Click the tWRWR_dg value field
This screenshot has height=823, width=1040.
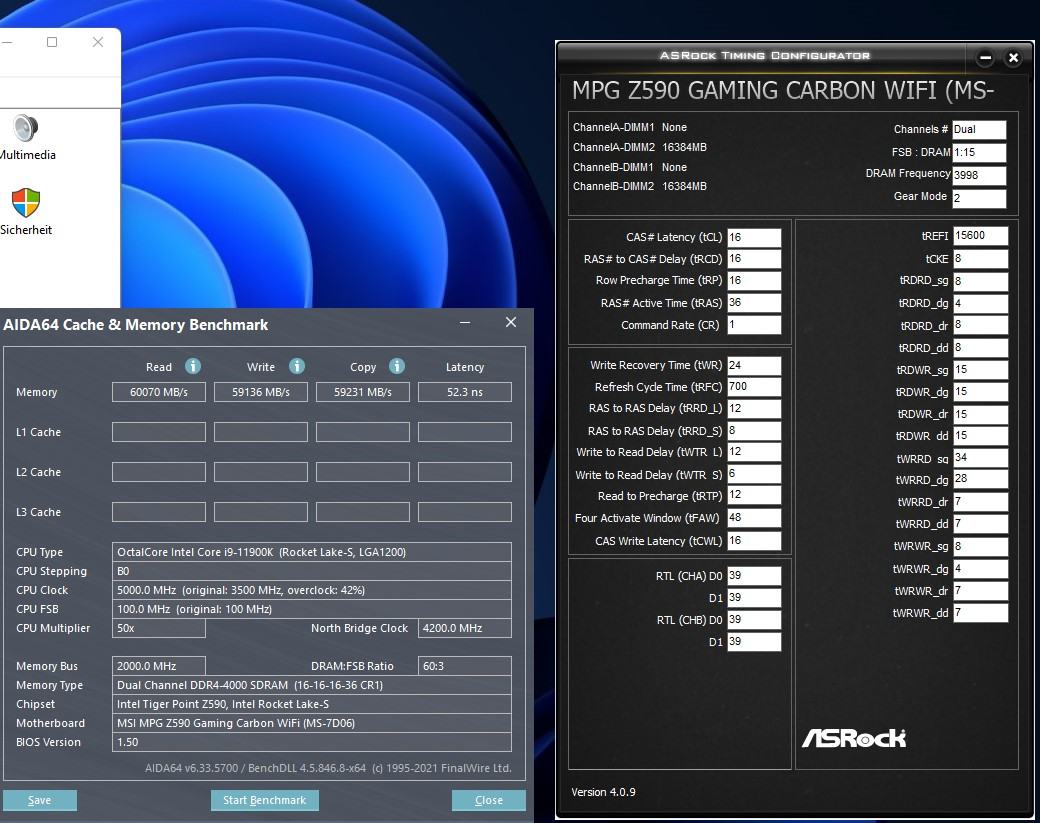pyautogui.click(x=981, y=568)
